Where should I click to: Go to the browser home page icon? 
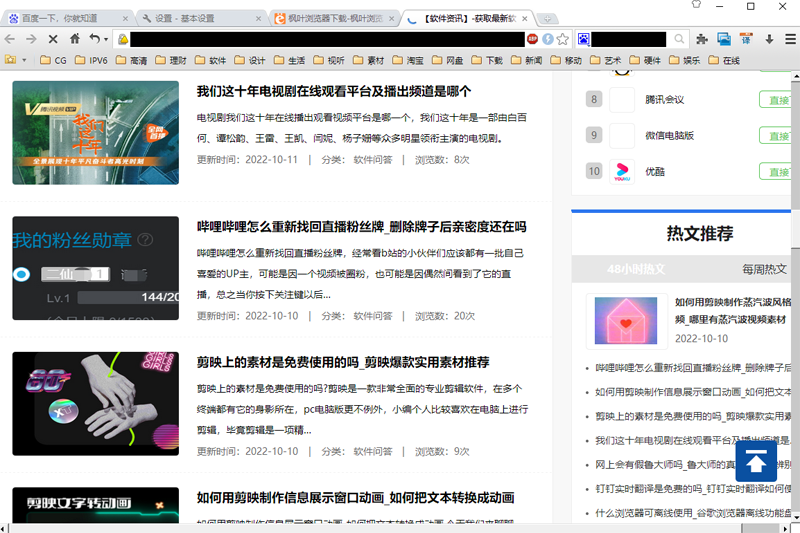coord(74,39)
